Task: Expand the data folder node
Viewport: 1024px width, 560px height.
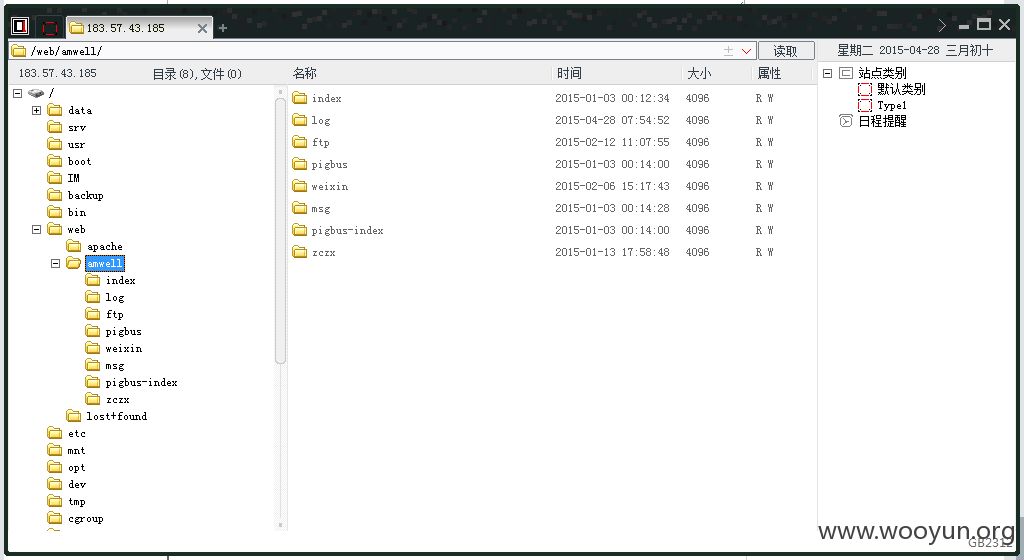Action: pyautogui.click(x=37, y=110)
